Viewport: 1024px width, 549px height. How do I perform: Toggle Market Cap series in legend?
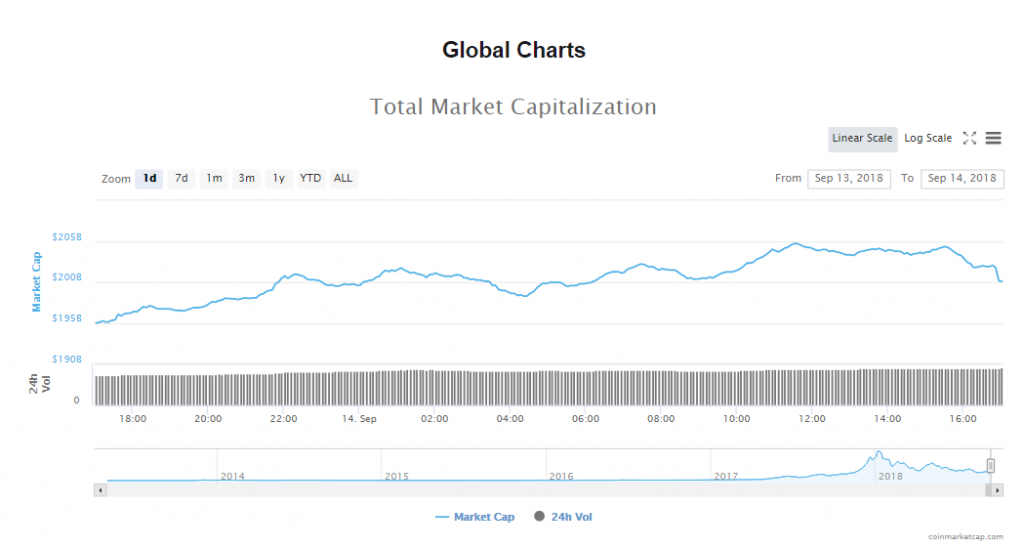pyautogui.click(x=476, y=517)
